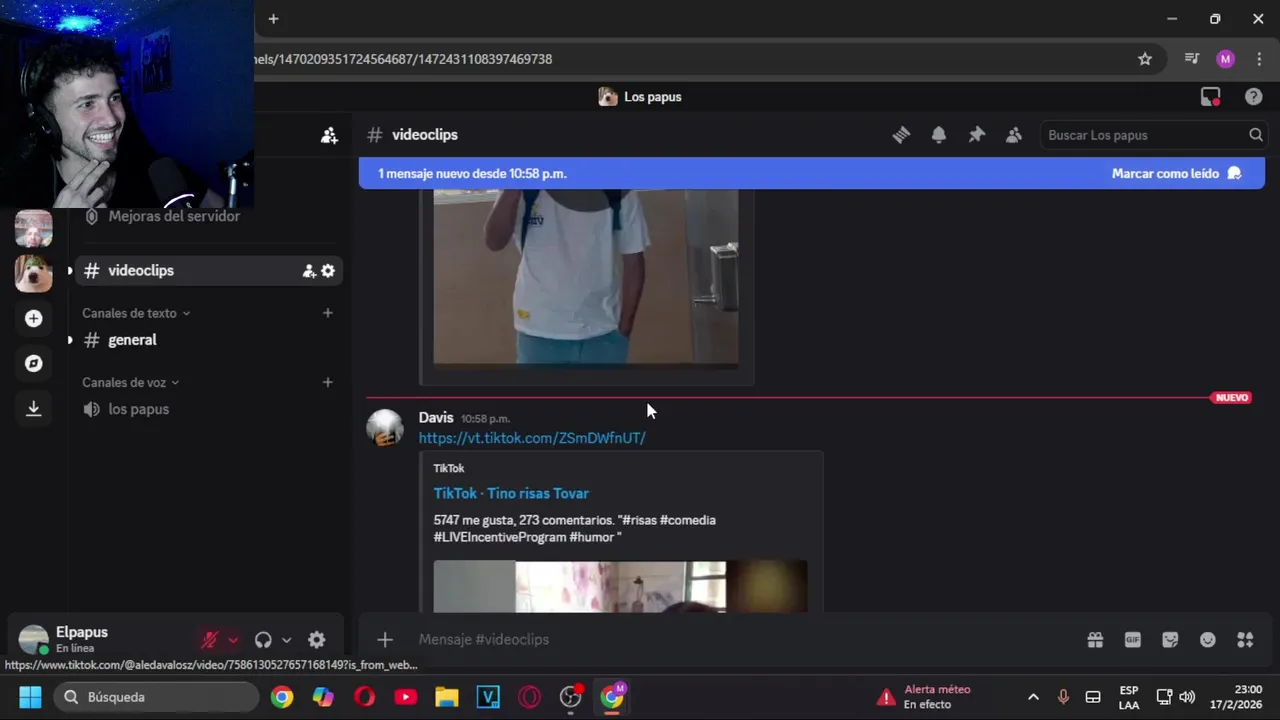Click the download apps icon in server rail
The height and width of the screenshot is (720, 1280).
click(33, 408)
